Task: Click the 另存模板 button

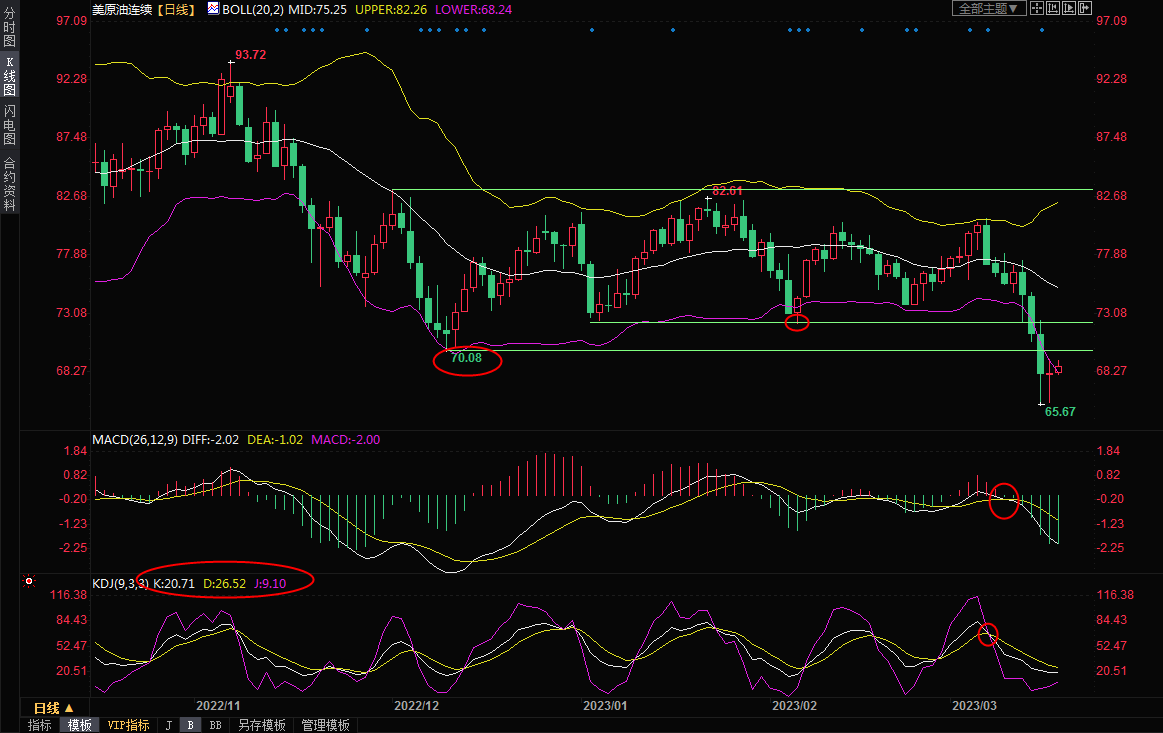Action: [261, 725]
